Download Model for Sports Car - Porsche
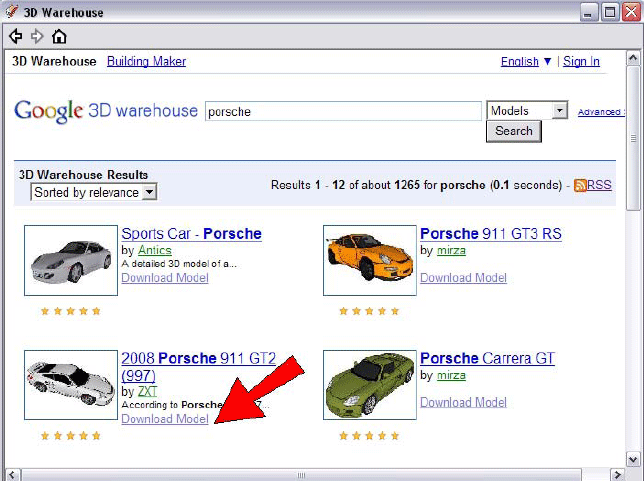This screenshot has width=644, height=481. [x=165, y=278]
